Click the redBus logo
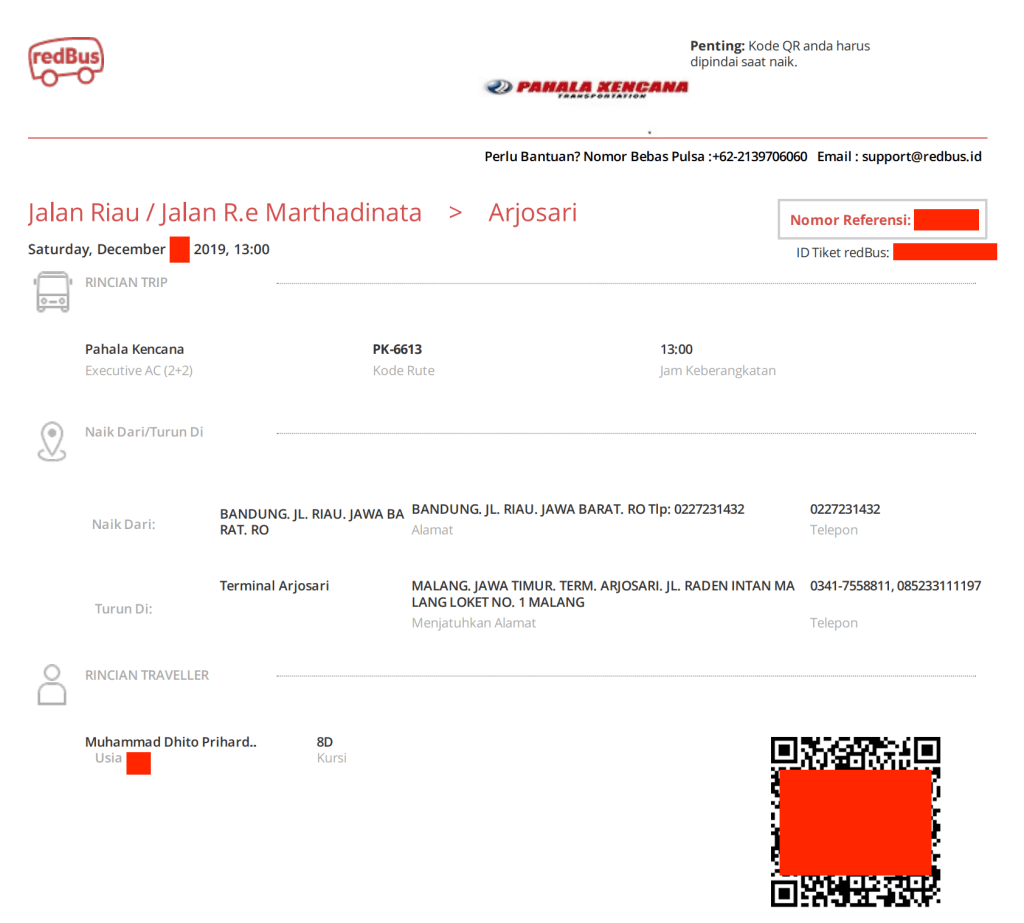This screenshot has width=1024, height=923. pyautogui.click(x=66, y=62)
